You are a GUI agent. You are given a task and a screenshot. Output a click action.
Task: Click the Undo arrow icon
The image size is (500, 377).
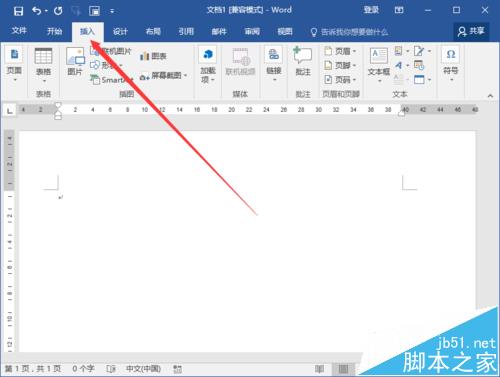click(x=37, y=11)
